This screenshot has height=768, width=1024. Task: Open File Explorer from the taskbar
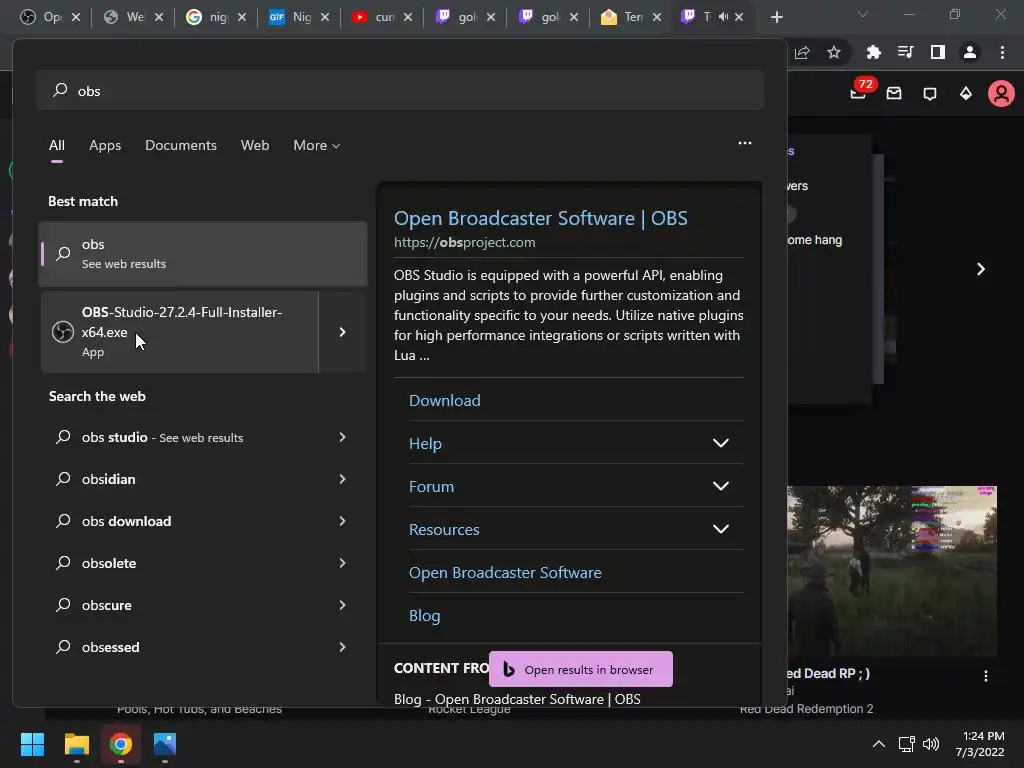[x=76, y=744]
